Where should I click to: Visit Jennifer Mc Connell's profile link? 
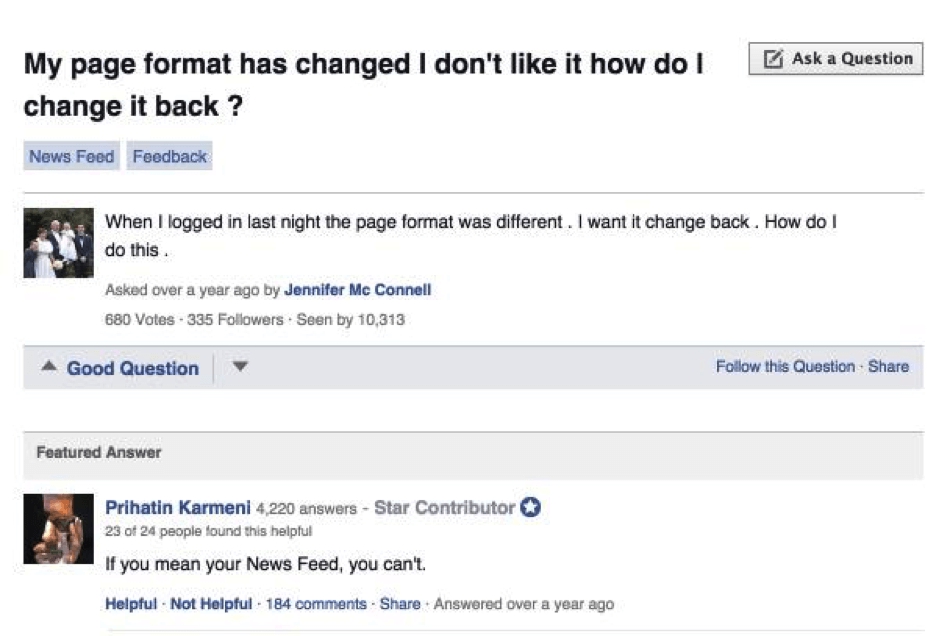click(x=357, y=290)
